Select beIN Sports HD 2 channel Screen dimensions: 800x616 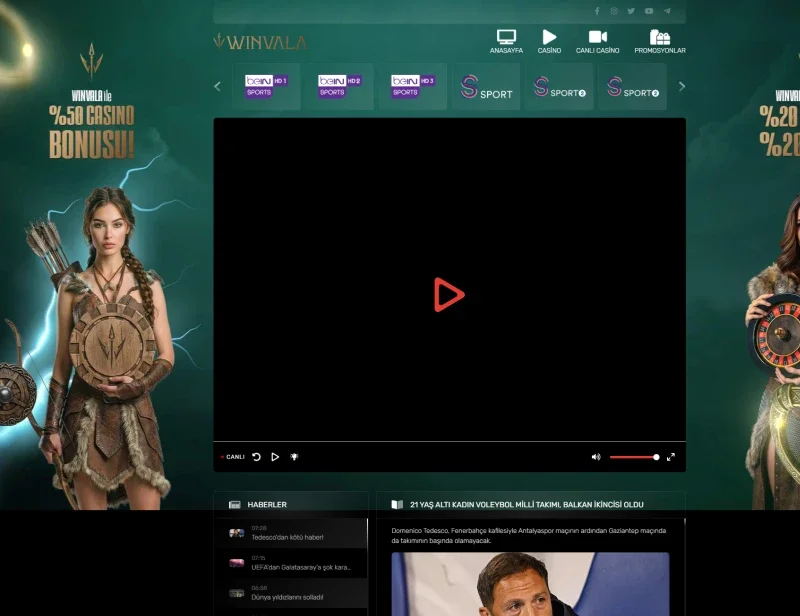(339, 86)
